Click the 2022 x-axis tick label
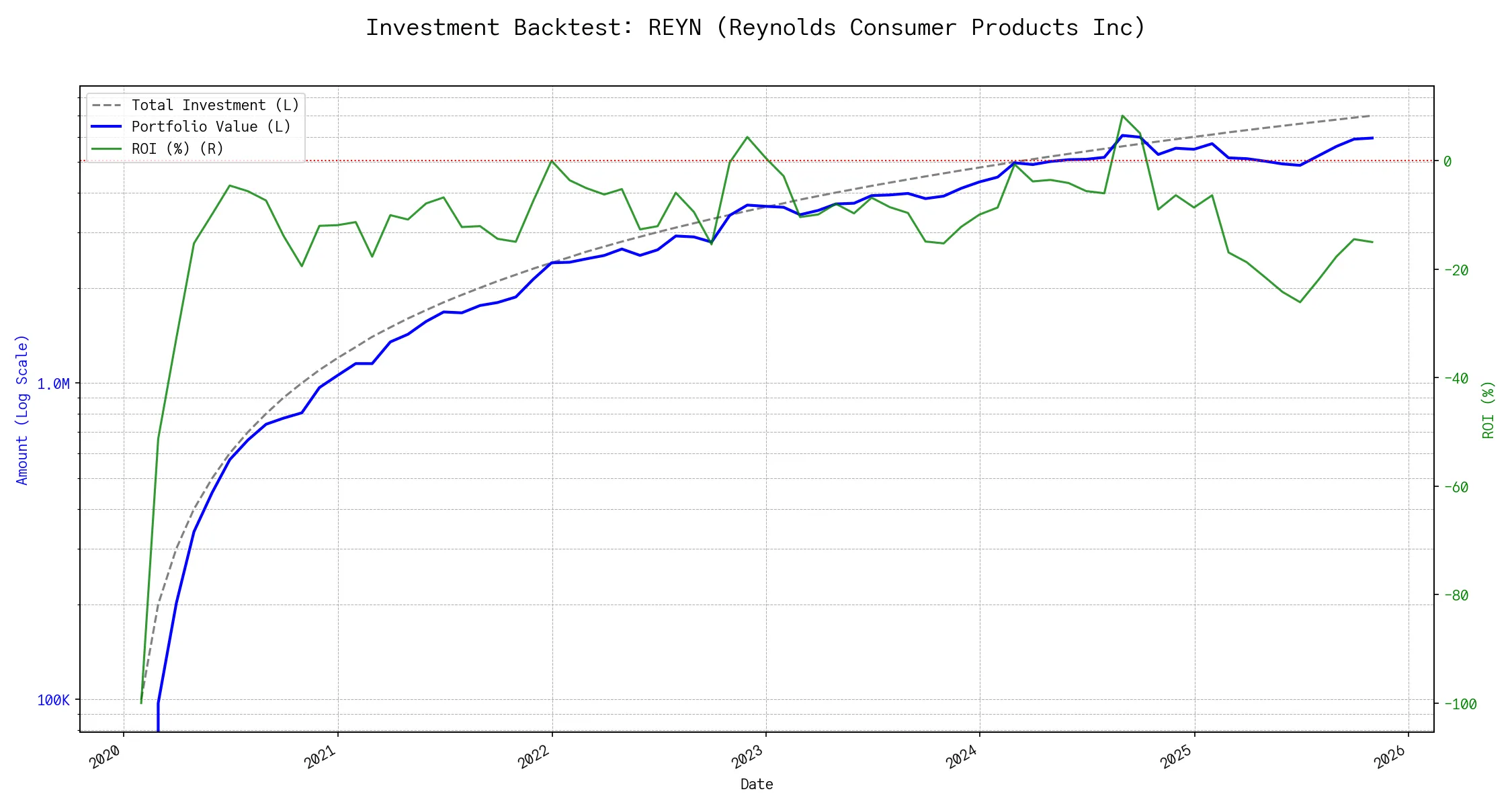This screenshot has width=1512, height=806. click(x=534, y=757)
